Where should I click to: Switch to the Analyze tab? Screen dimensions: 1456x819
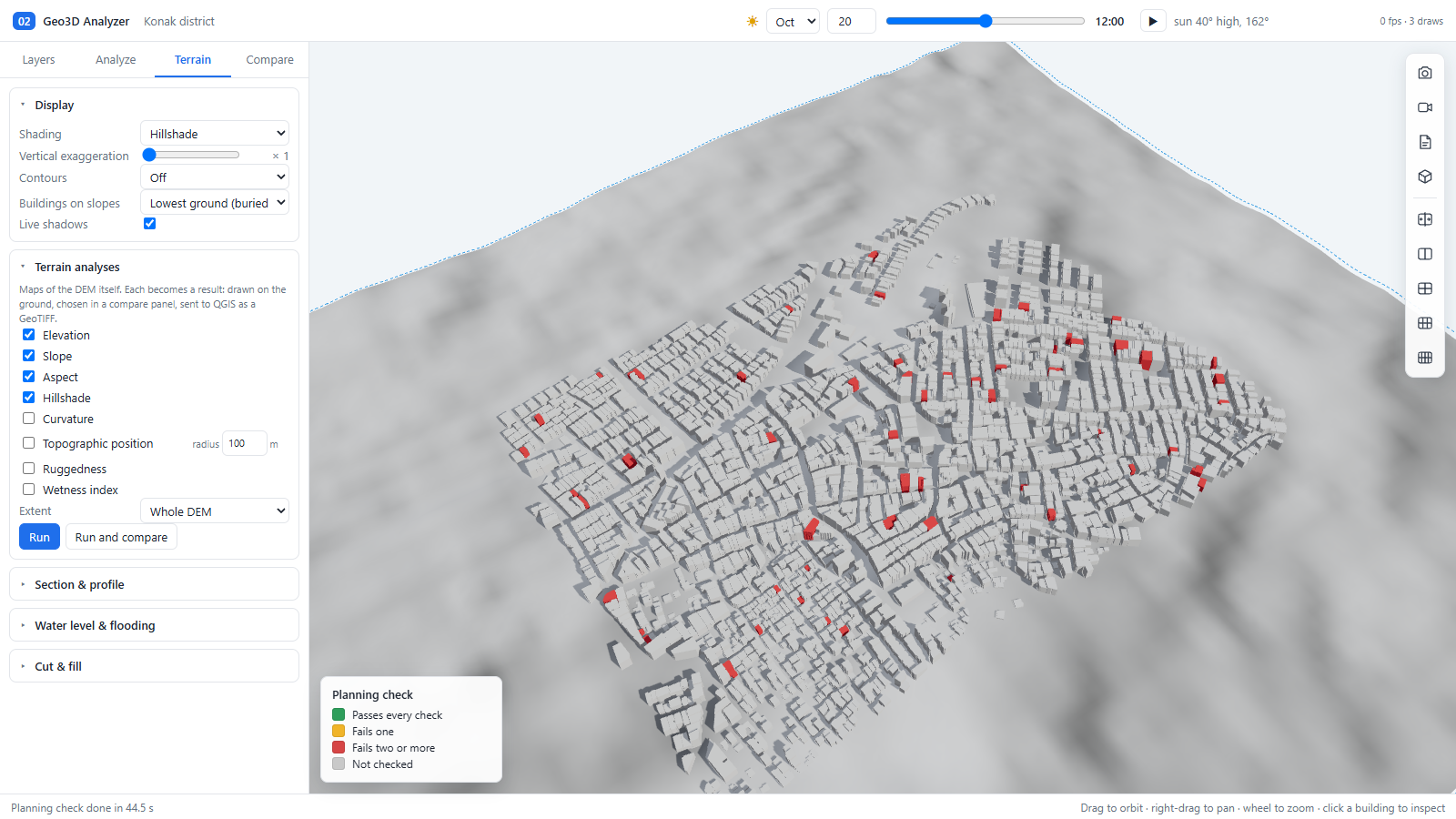coord(116,59)
